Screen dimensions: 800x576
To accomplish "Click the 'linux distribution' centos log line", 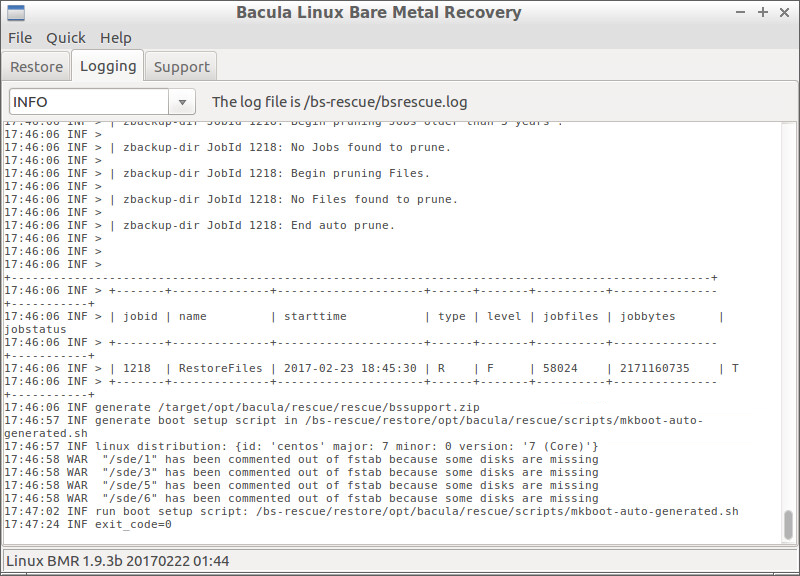I will coord(301,446).
